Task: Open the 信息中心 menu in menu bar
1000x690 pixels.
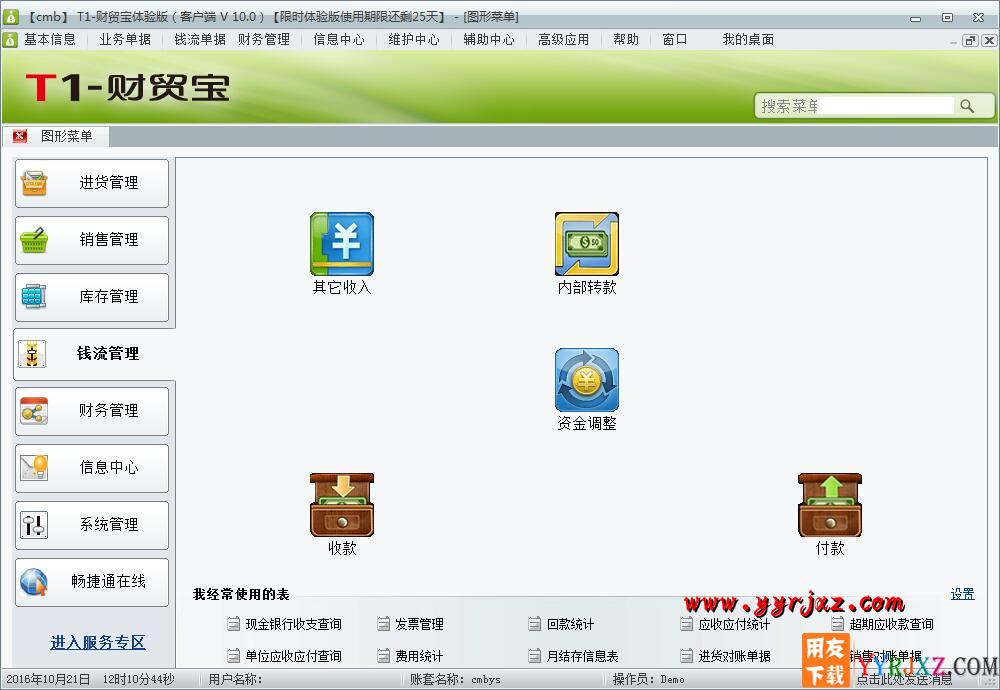Action: tap(339, 40)
